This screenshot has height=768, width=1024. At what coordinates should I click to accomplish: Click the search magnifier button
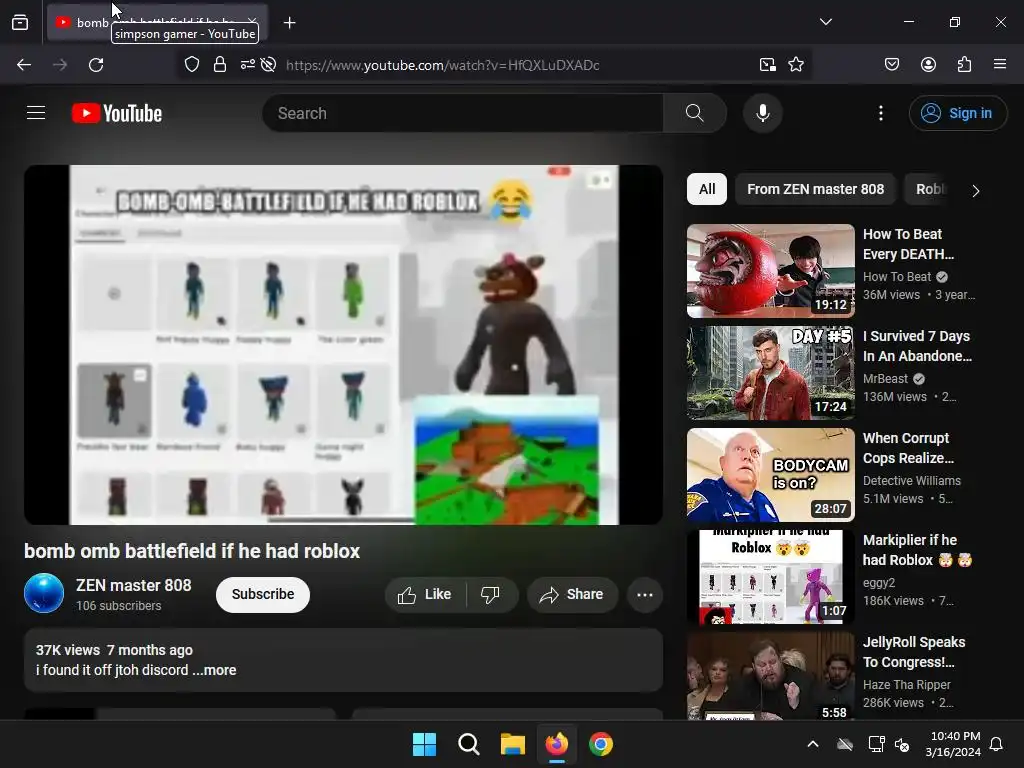(x=695, y=113)
